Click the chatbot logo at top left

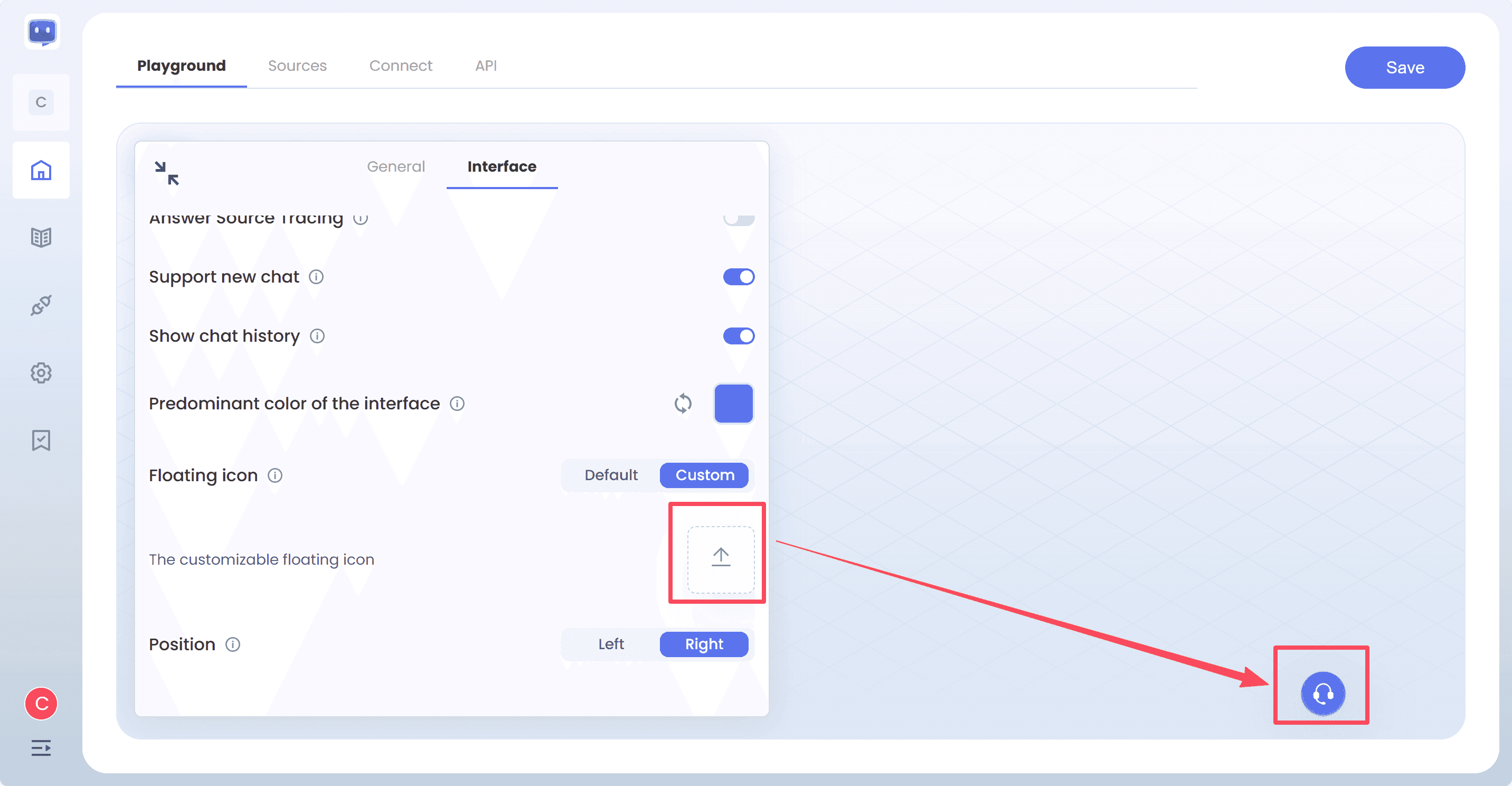(41, 32)
